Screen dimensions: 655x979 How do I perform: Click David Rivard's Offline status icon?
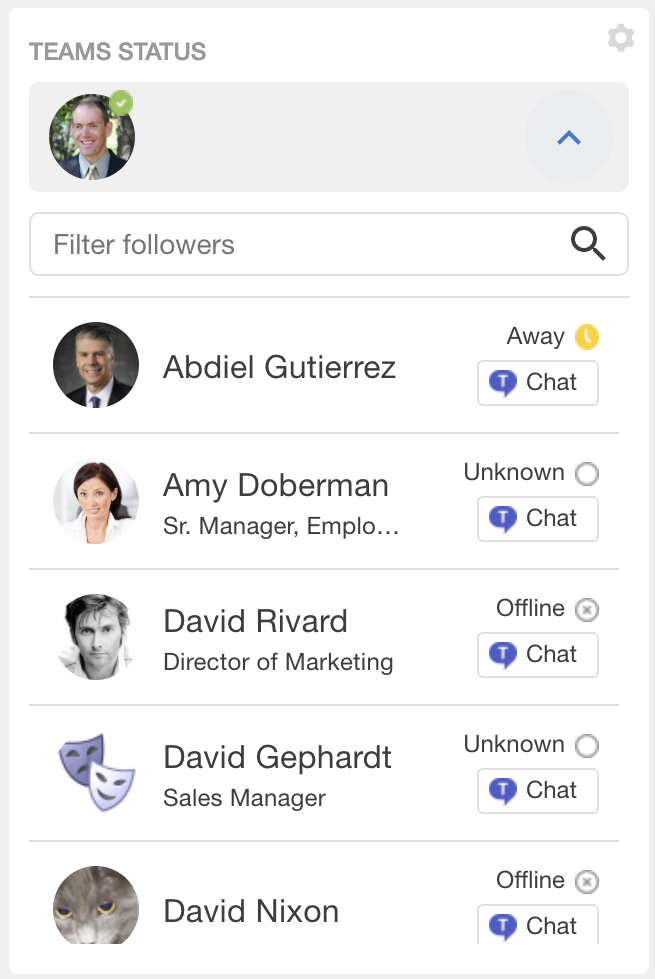coord(587,609)
